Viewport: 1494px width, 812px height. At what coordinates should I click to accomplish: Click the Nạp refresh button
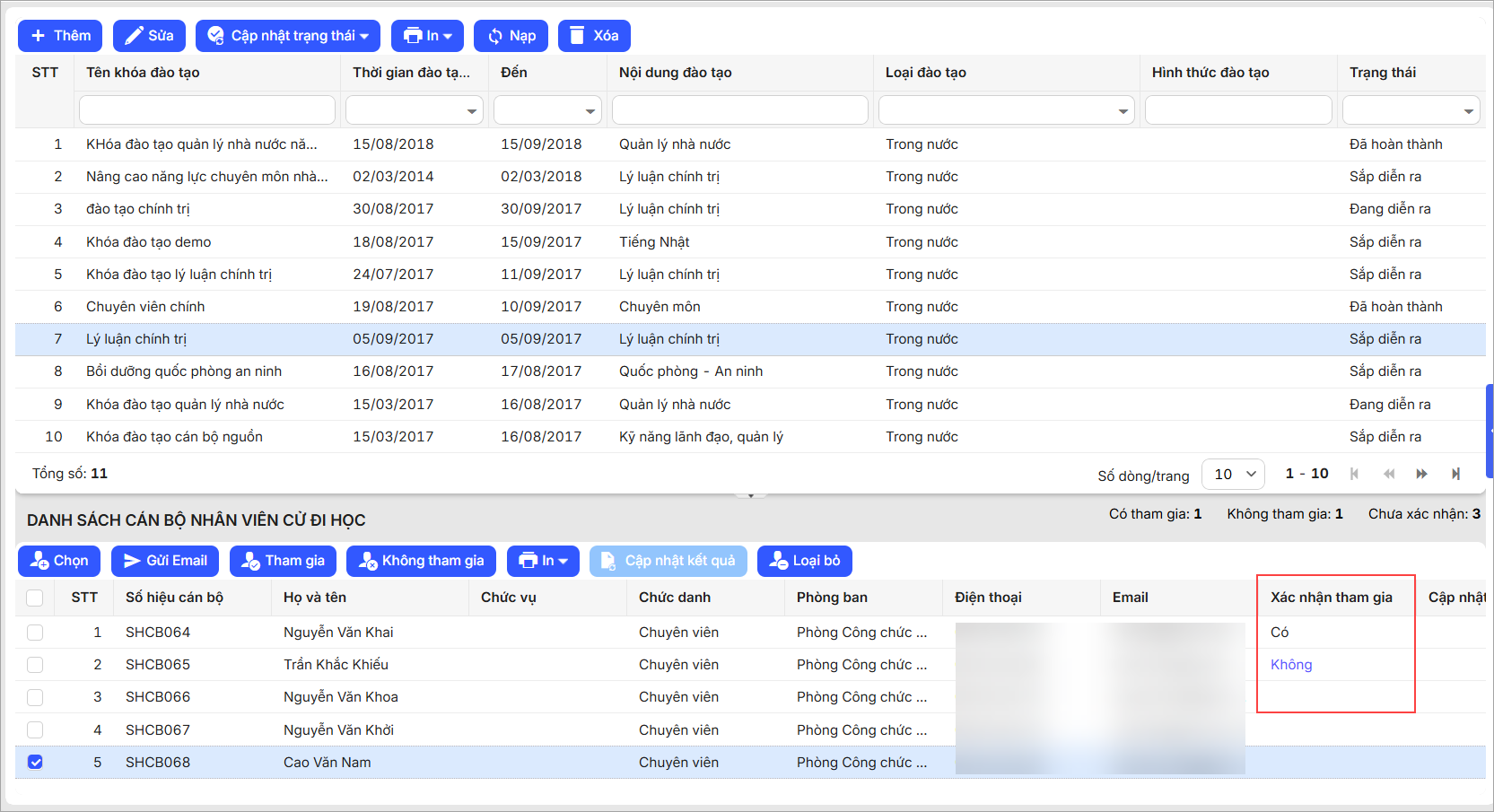point(511,36)
